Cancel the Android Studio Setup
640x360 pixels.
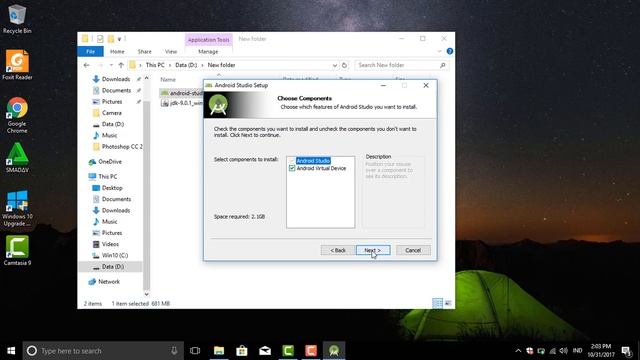(x=413, y=250)
